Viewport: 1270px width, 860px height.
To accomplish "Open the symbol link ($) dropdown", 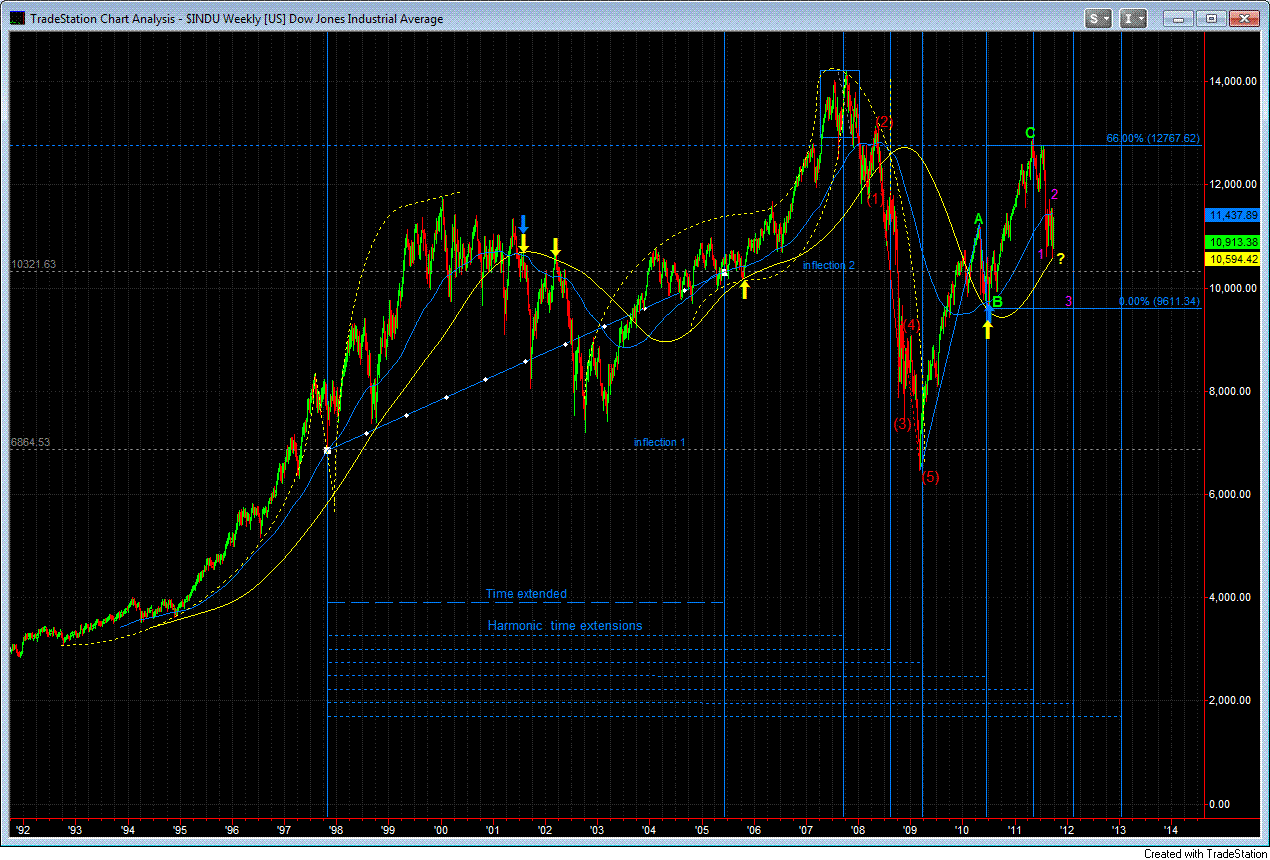I will click(x=1099, y=18).
